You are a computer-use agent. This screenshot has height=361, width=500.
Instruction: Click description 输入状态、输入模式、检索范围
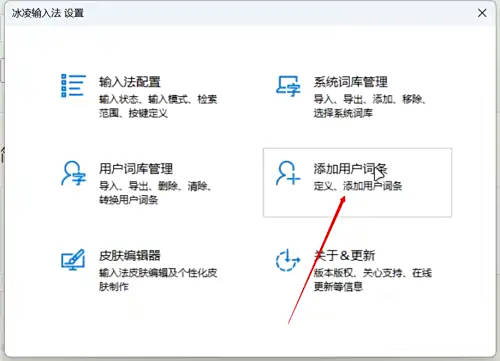click(158, 106)
